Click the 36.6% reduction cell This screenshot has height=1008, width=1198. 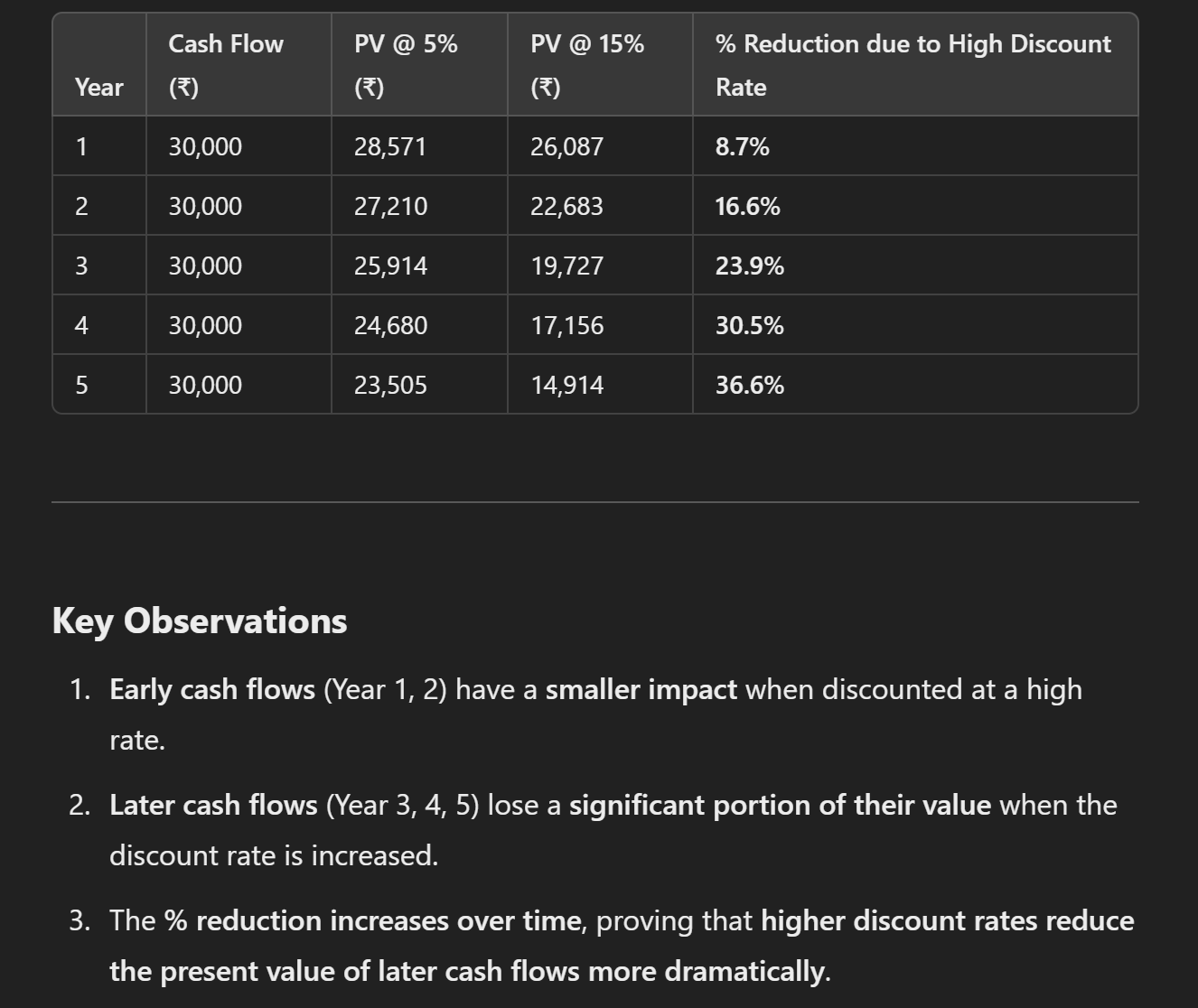point(749,386)
